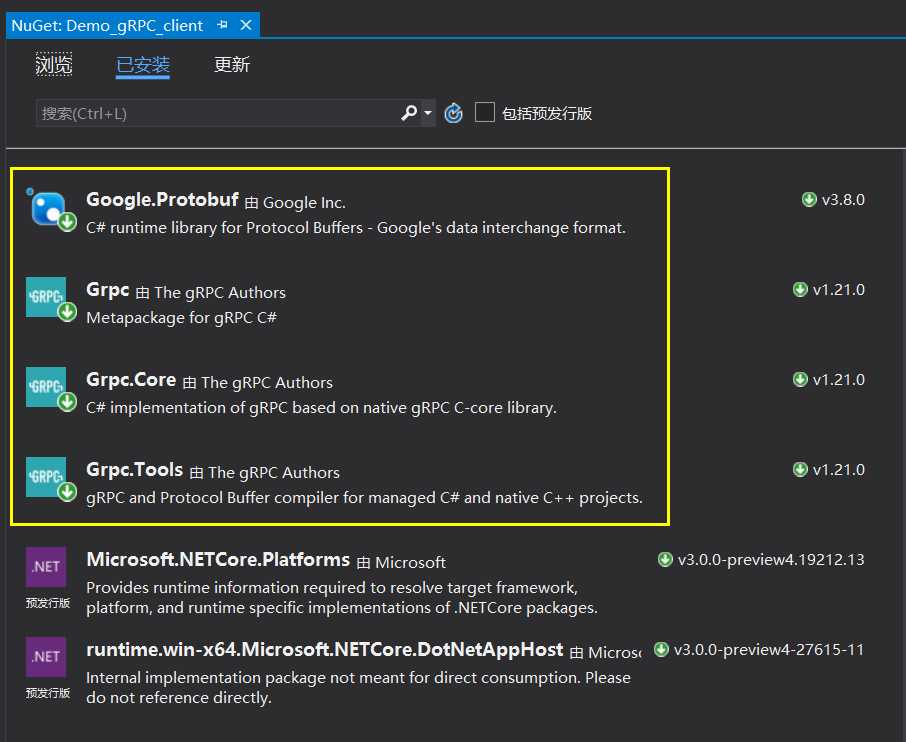This screenshot has width=906, height=742.
Task: Click 'Metapackage for gRPC C#' description
Action: (181, 318)
